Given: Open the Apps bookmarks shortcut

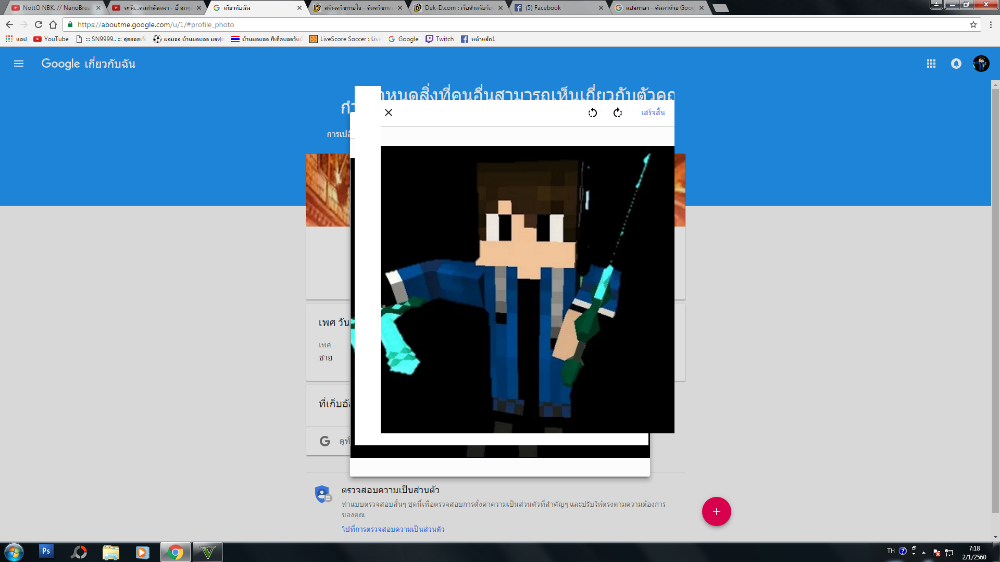Looking at the screenshot, I should pos(17,39).
